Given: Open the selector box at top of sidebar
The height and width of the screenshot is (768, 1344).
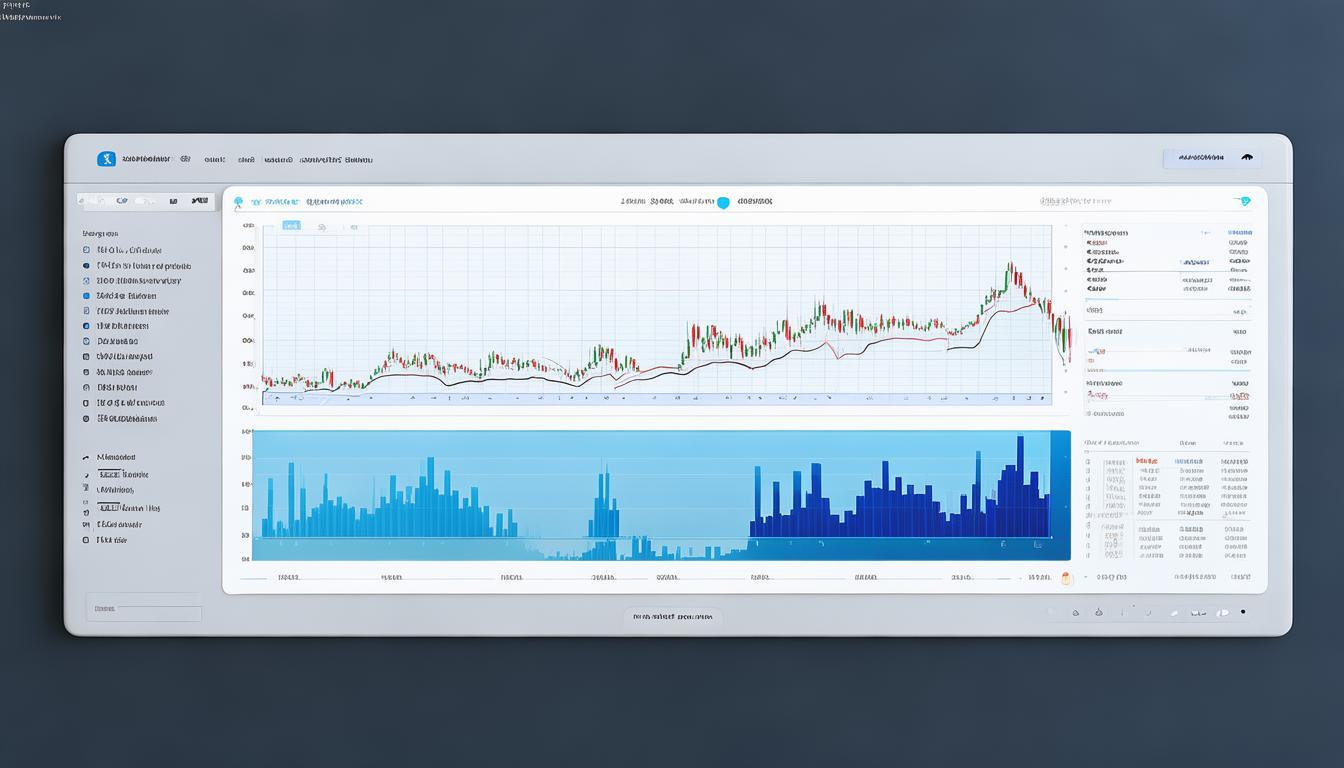Looking at the screenshot, I should pyautogui.click(x=146, y=201).
